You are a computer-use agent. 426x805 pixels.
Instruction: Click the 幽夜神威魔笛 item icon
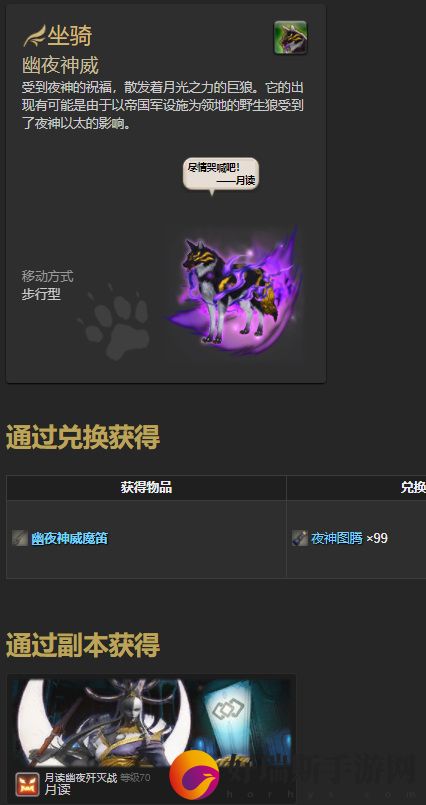(x=20, y=538)
